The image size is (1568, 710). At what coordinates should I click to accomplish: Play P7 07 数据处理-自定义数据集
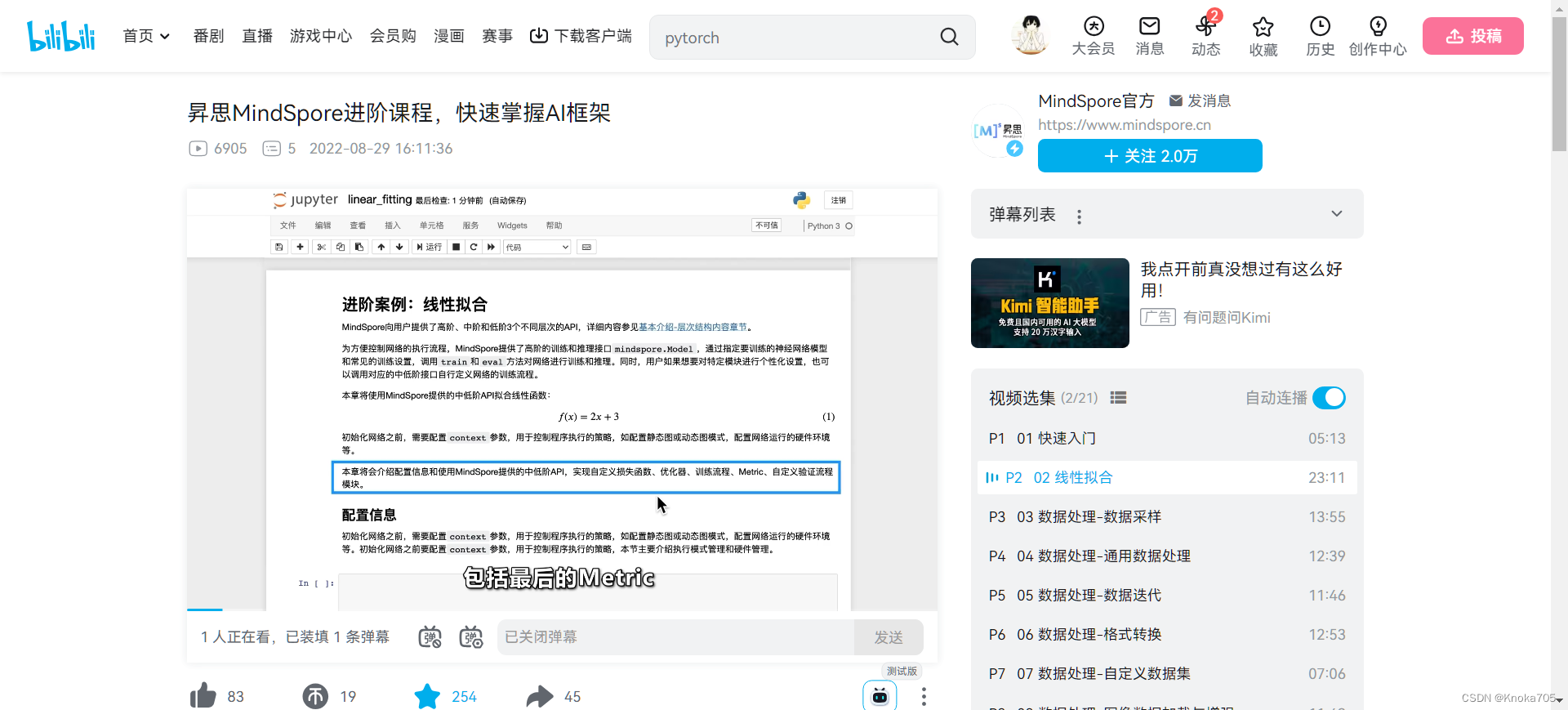click(x=1167, y=673)
